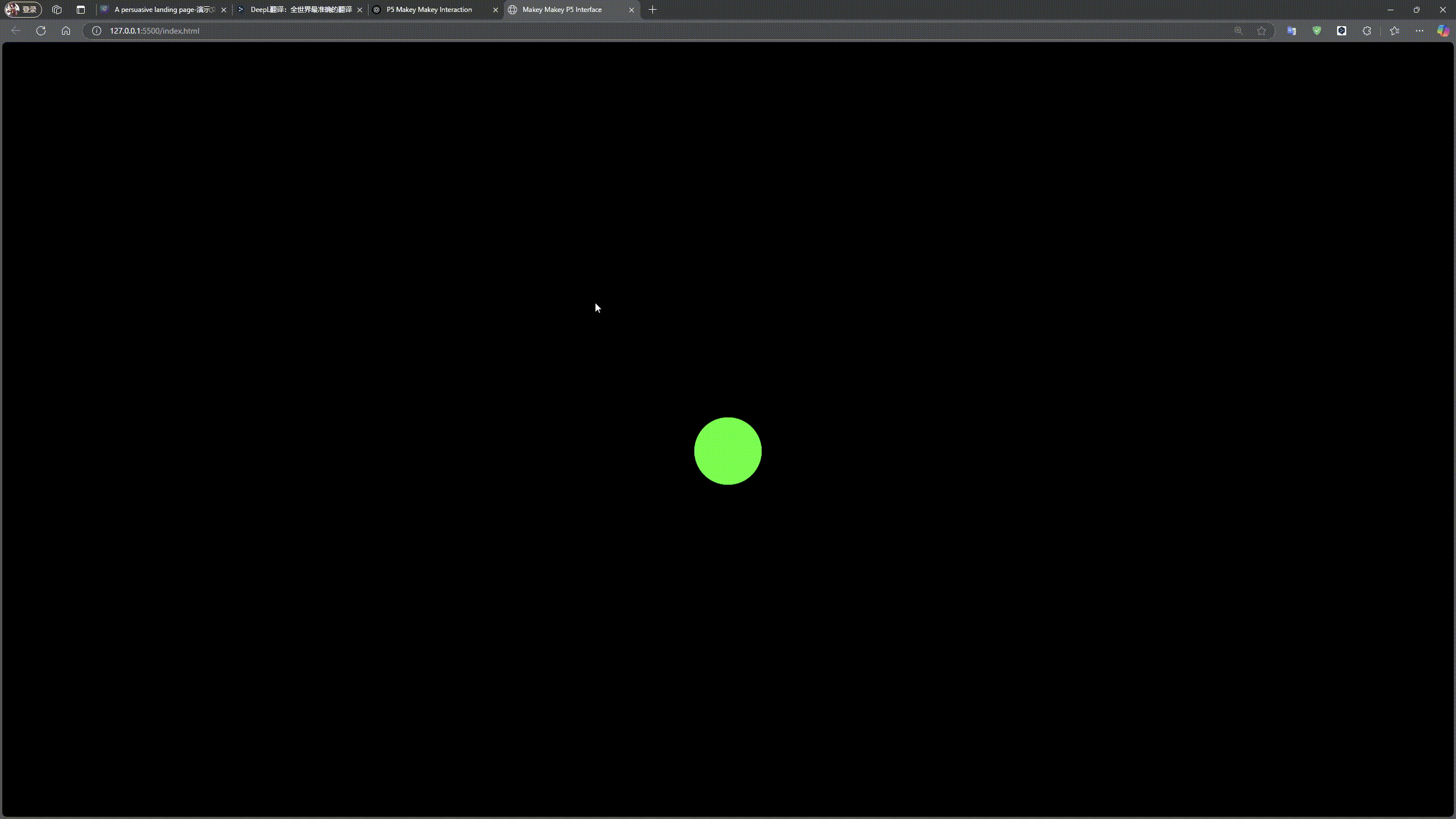Image resolution: width=1456 pixels, height=819 pixels.
Task: Click the Back navigation button
Action: (15, 31)
